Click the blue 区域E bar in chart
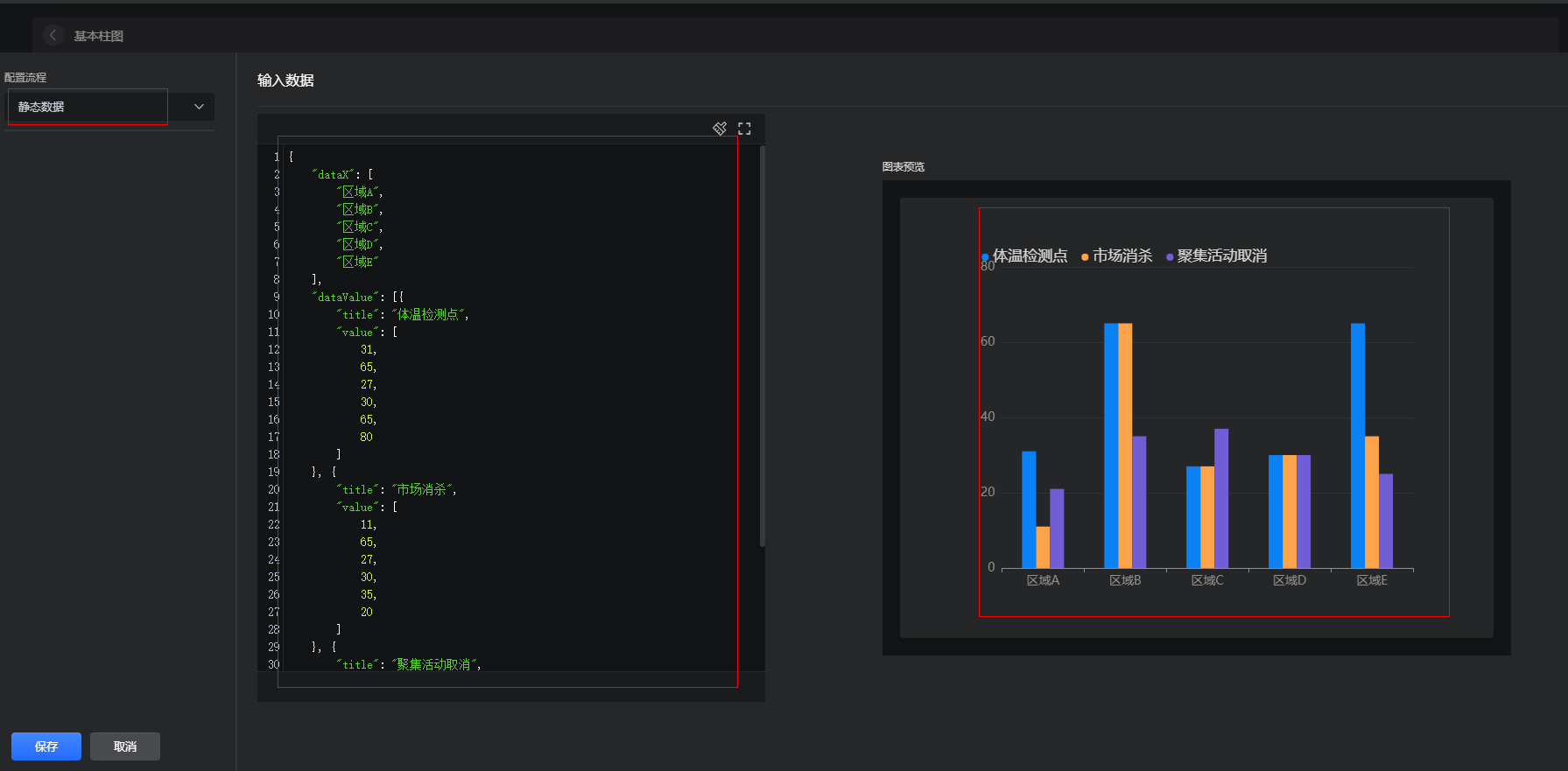 tap(1358, 445)
